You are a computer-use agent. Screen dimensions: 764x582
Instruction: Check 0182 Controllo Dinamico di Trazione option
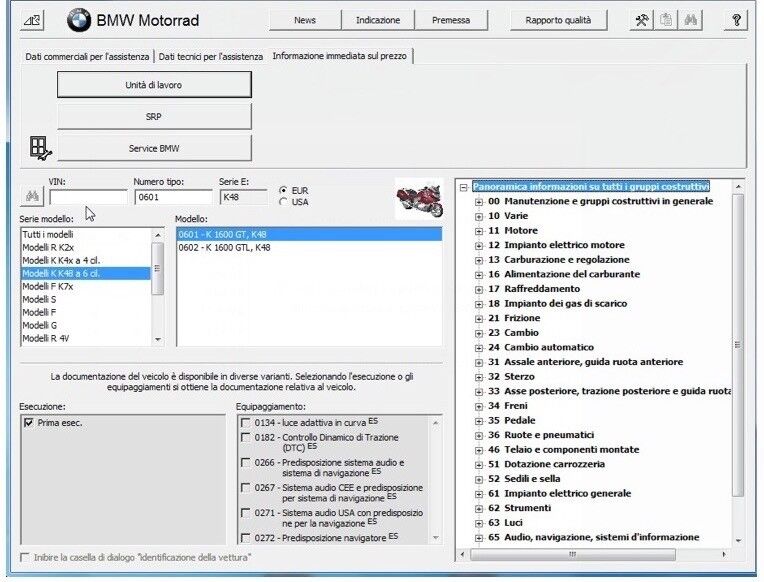click(x=246, y=438)
